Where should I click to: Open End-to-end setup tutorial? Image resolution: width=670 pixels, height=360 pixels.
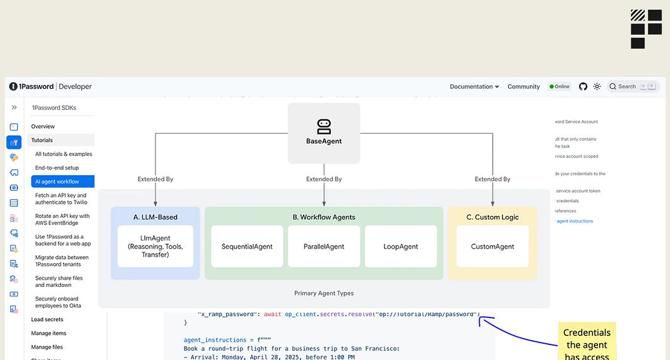coord(57,168)
